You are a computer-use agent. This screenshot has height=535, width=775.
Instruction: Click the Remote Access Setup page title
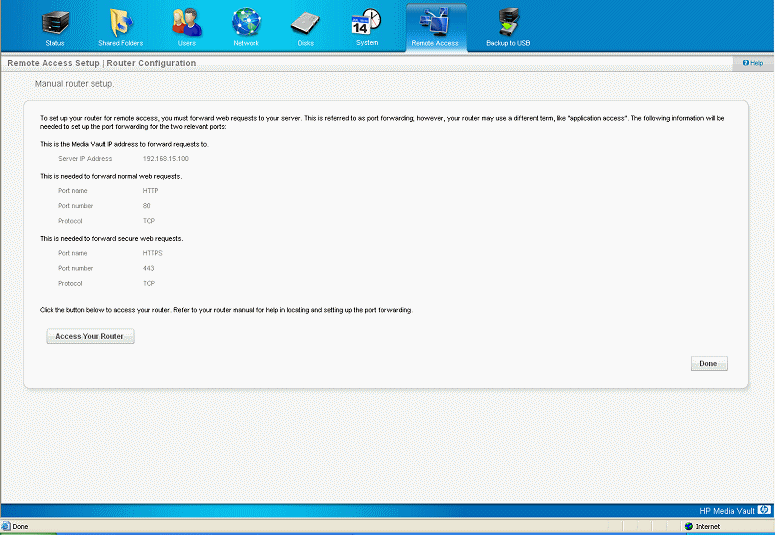tap(101, 63)
